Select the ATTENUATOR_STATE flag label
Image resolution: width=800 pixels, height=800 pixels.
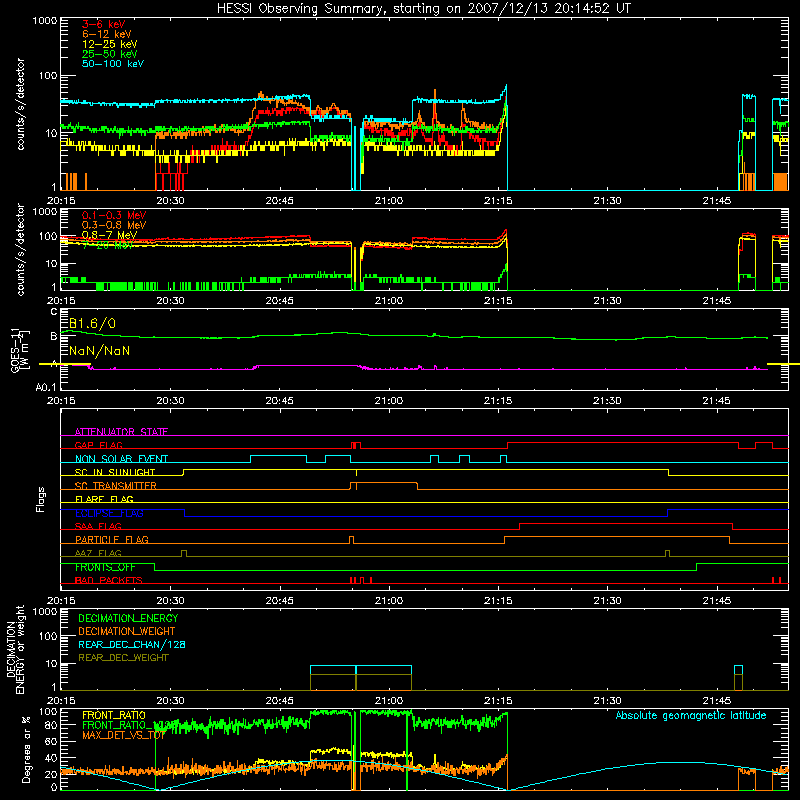pos(121,432)
